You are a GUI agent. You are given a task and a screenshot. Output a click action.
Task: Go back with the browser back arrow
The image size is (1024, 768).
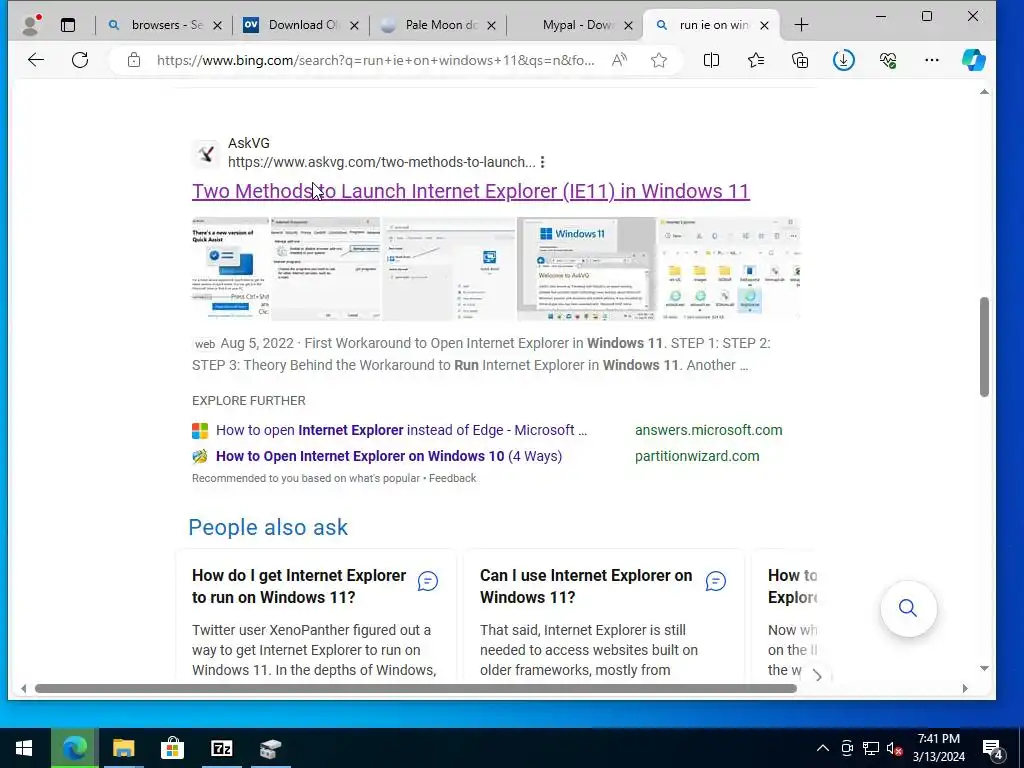(x=36, y=60)
